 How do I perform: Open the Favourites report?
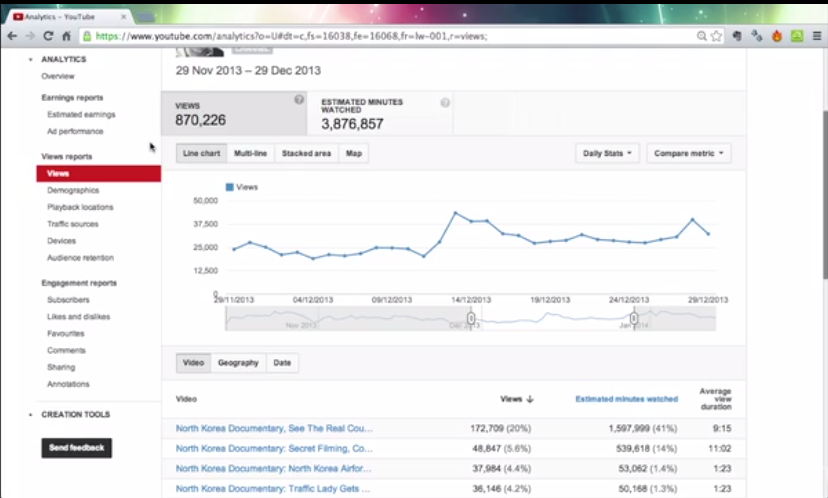[65, 333]
